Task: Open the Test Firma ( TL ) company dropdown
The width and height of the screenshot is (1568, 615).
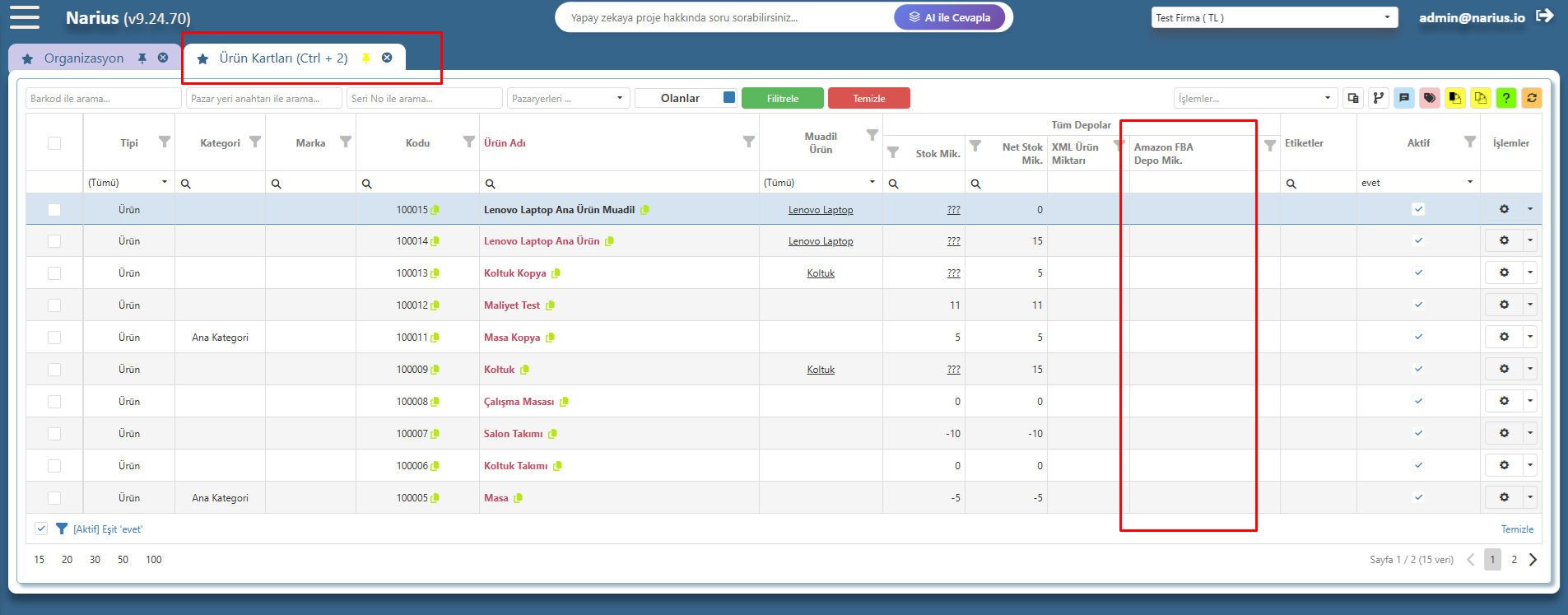Action: [x=1274, y=17]
